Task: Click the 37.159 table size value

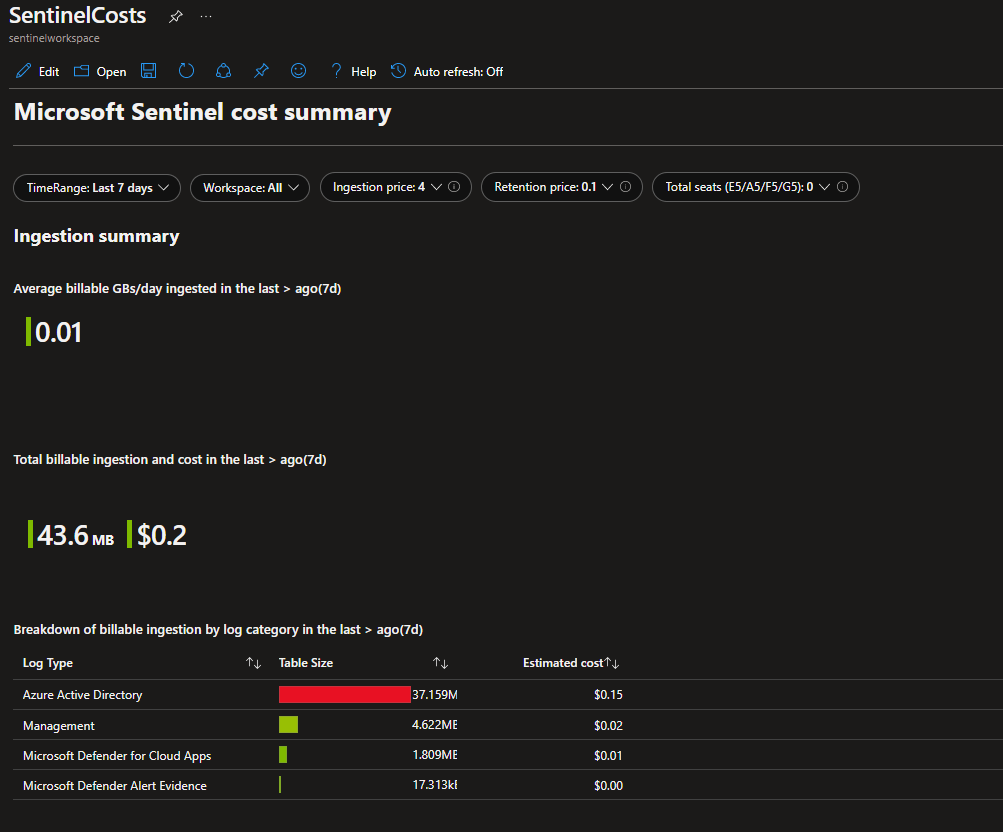Action: (x=435, y=695)
